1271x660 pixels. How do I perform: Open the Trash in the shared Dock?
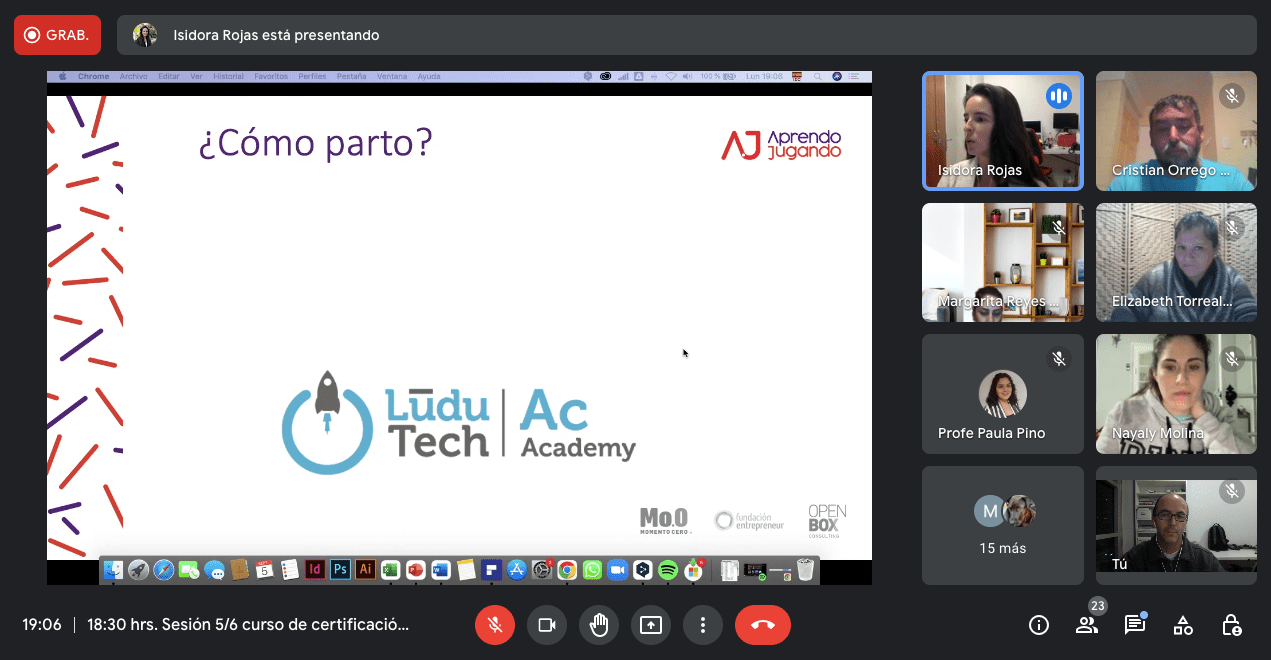pos(806,570)
